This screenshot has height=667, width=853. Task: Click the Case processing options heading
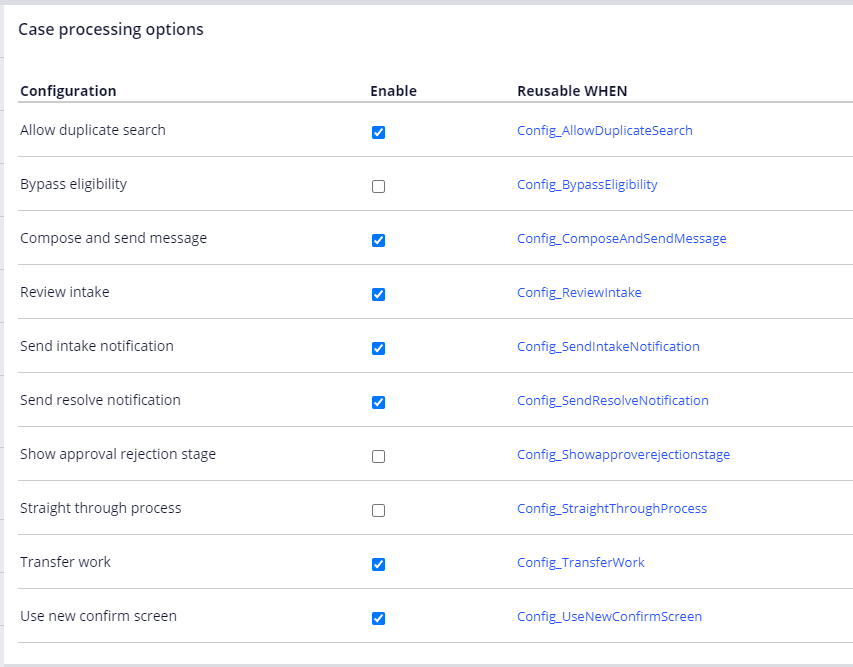110,29
